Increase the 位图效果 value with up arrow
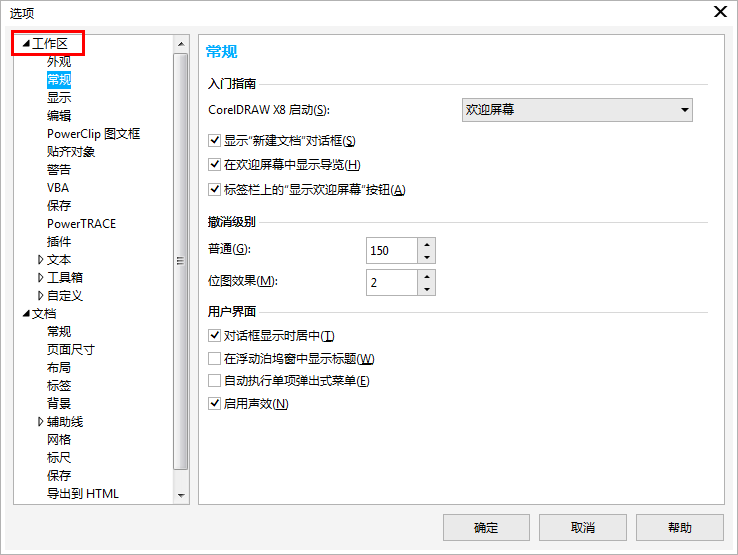This screenshot has width=738, height=555. (427, 275)
